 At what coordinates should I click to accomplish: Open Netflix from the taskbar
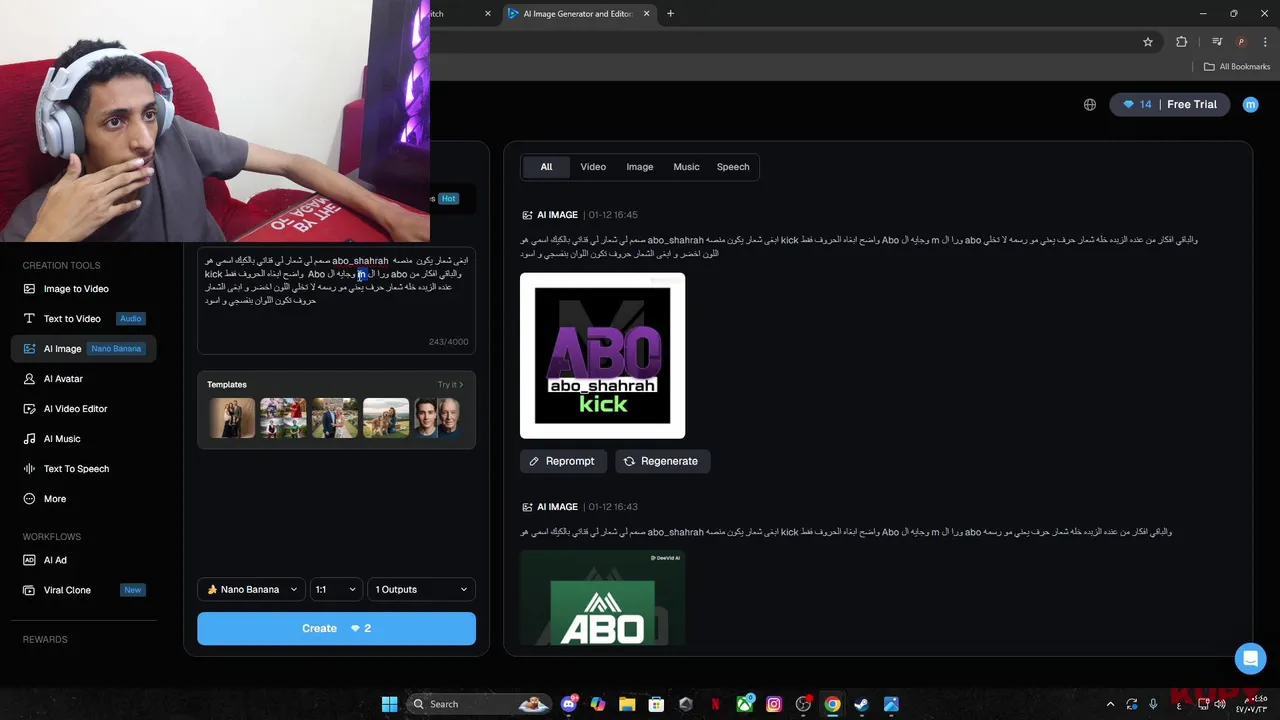pos(715,704)
